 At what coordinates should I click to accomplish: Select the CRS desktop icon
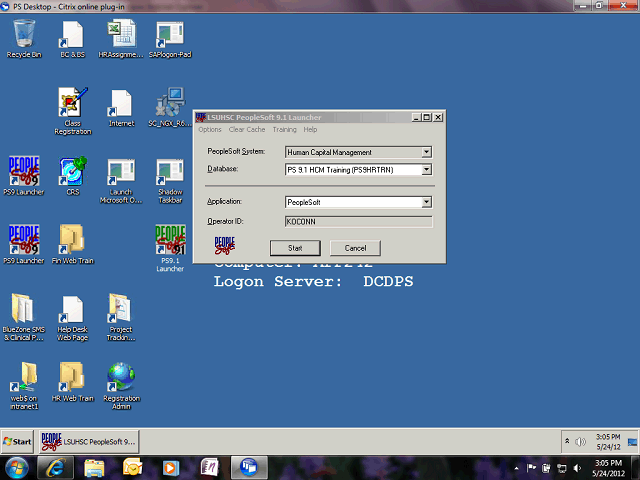pyautogui.click(x=73, y=176)
